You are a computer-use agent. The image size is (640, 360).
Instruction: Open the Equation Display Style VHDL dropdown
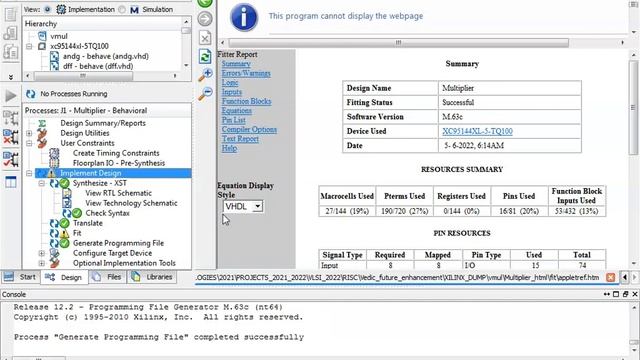pos(243,207)
